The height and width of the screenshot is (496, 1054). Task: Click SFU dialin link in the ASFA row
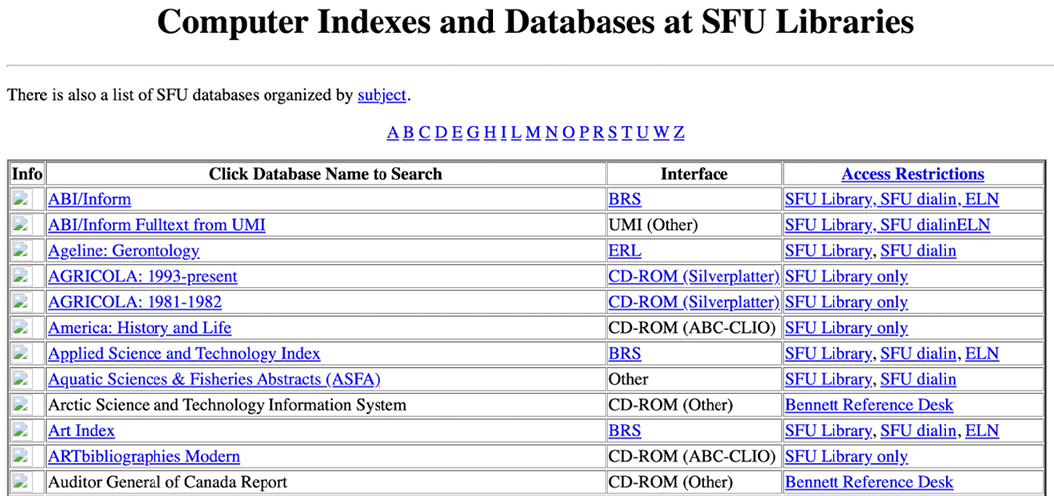click(918, 379)
